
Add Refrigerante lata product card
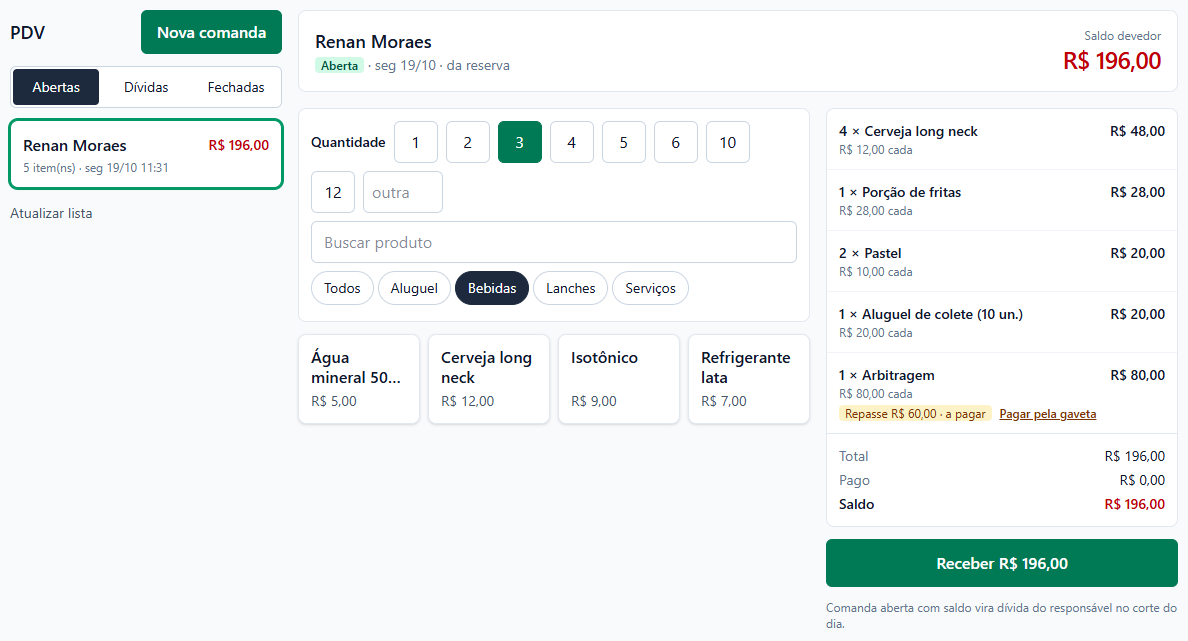click(749, 379)
